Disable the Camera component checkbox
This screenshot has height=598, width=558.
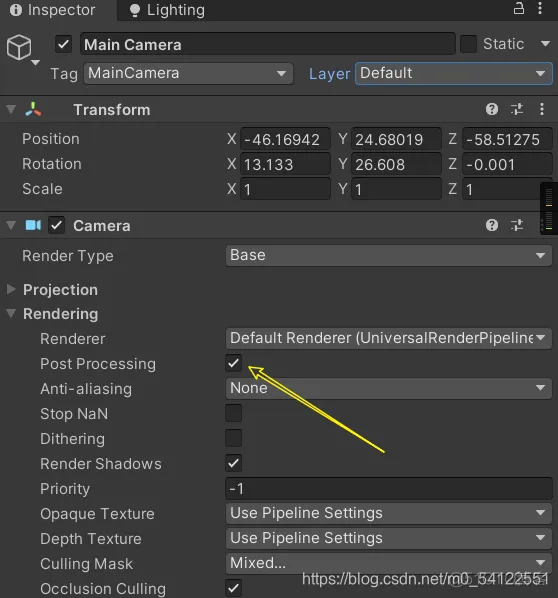[56, 225]
